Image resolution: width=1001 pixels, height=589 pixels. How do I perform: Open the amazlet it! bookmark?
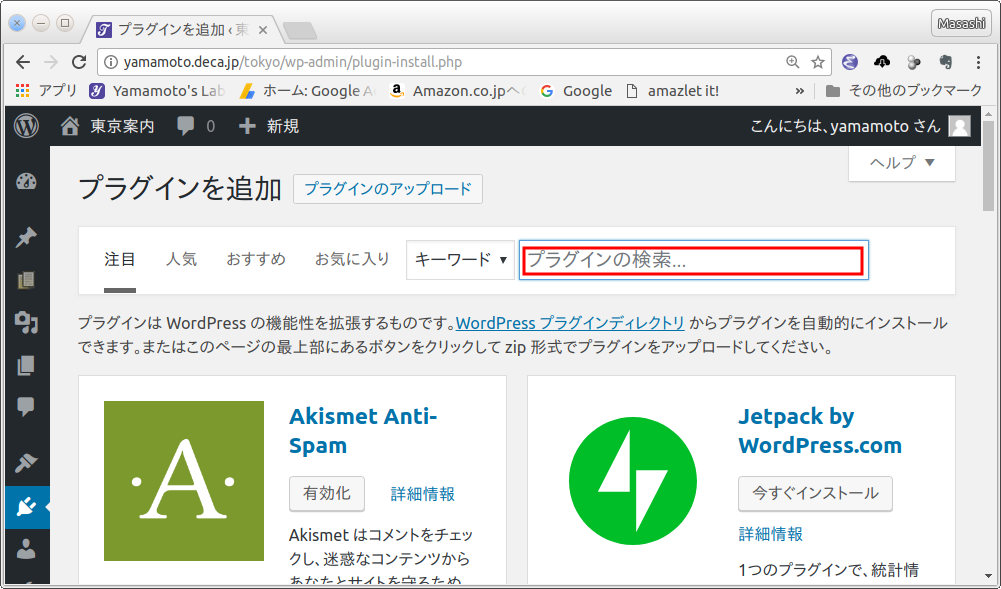click(674, 91)
